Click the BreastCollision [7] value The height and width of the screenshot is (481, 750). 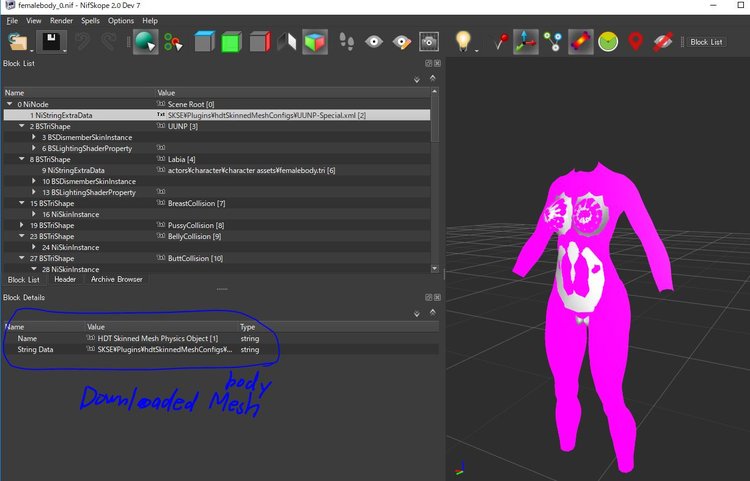pos(196,203)
